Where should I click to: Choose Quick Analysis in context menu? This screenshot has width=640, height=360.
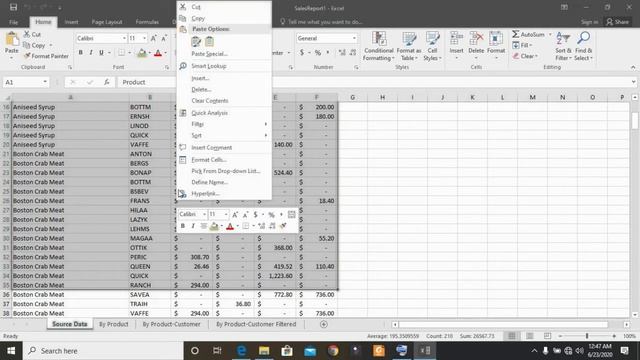click(224, 113)
